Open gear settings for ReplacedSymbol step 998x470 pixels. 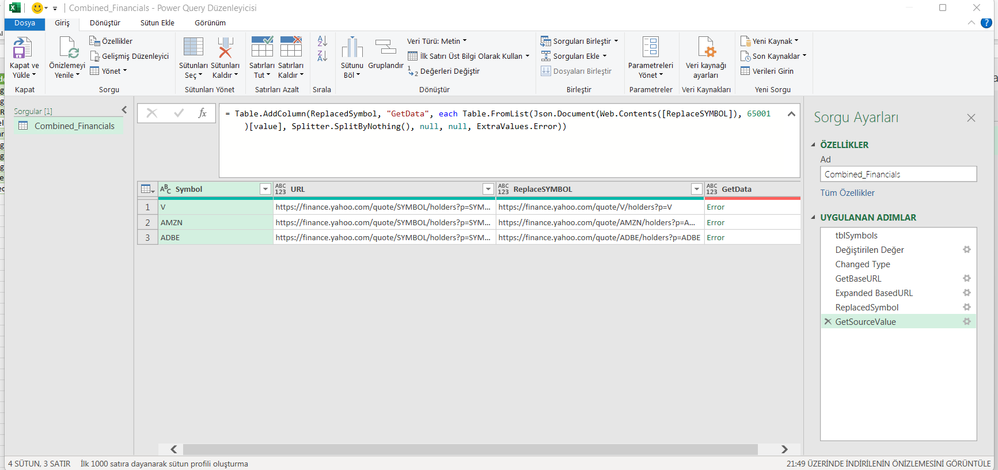(x=967, y=307)
